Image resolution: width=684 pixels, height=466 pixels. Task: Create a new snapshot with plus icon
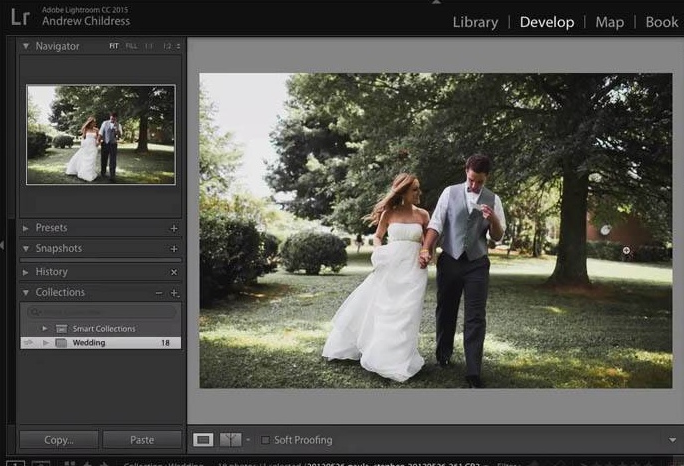tap(174, 249)
